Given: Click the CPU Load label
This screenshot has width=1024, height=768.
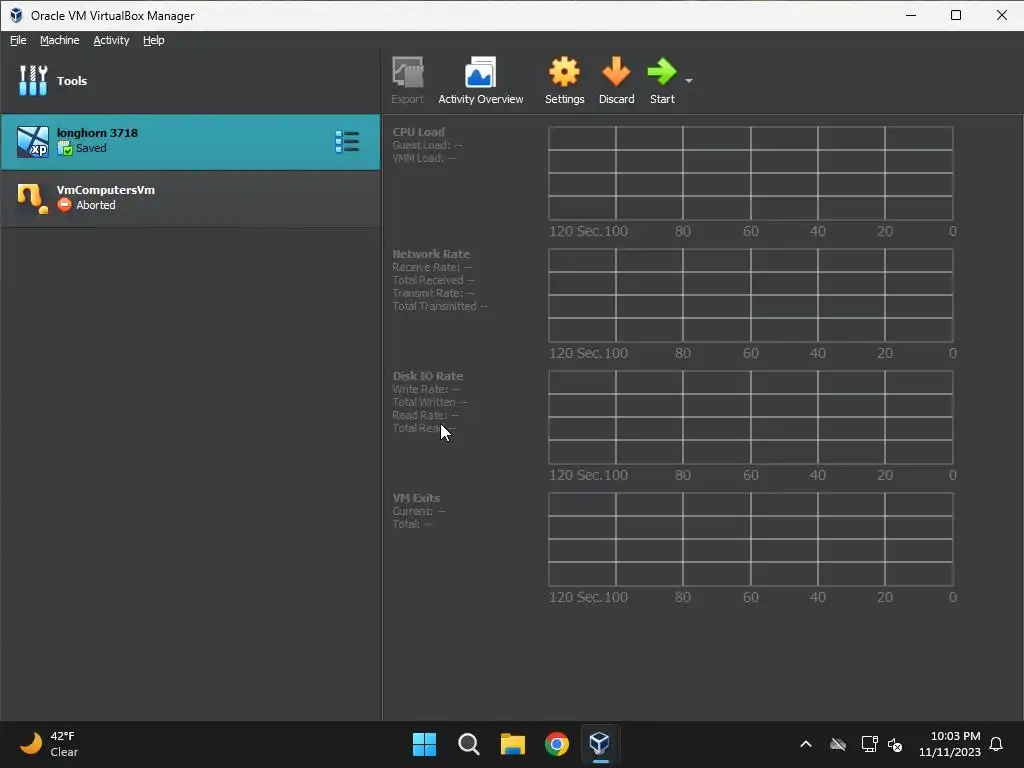Looking at the screenshot, I should click(x=419, y=132).
